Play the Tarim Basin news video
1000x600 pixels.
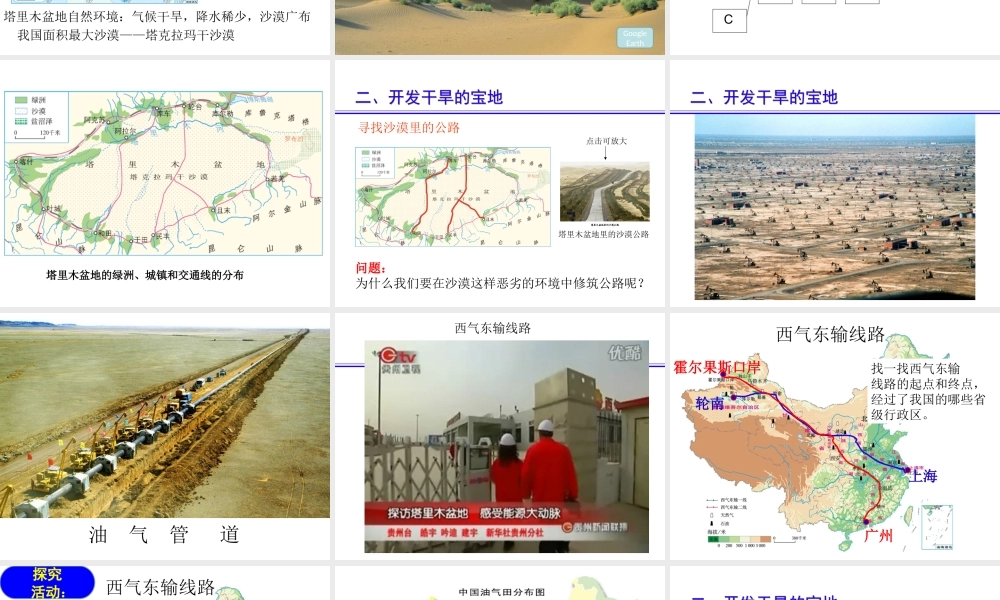[x=506, y=446]
